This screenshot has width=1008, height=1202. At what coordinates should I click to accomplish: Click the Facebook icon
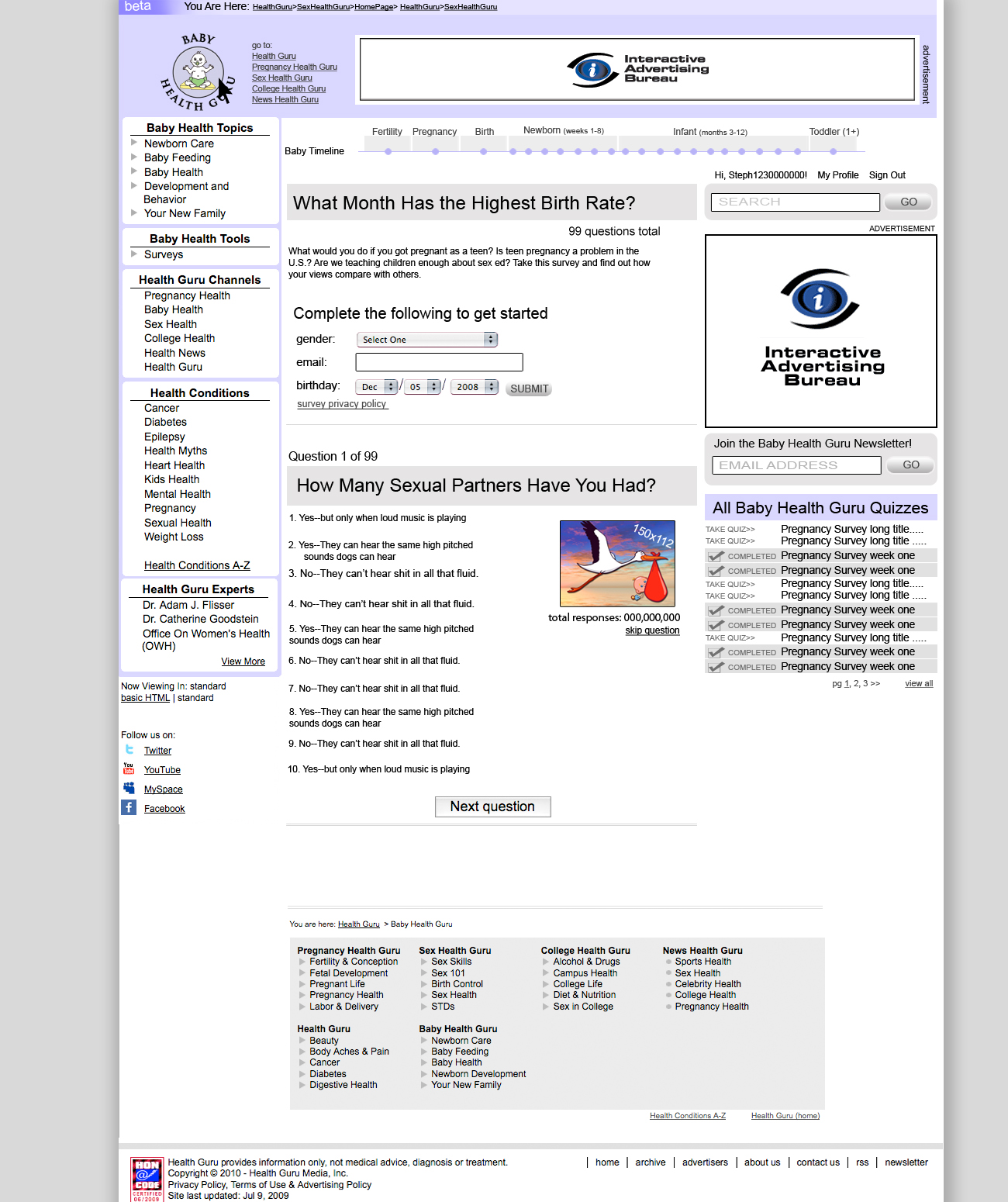click(129, 807)
